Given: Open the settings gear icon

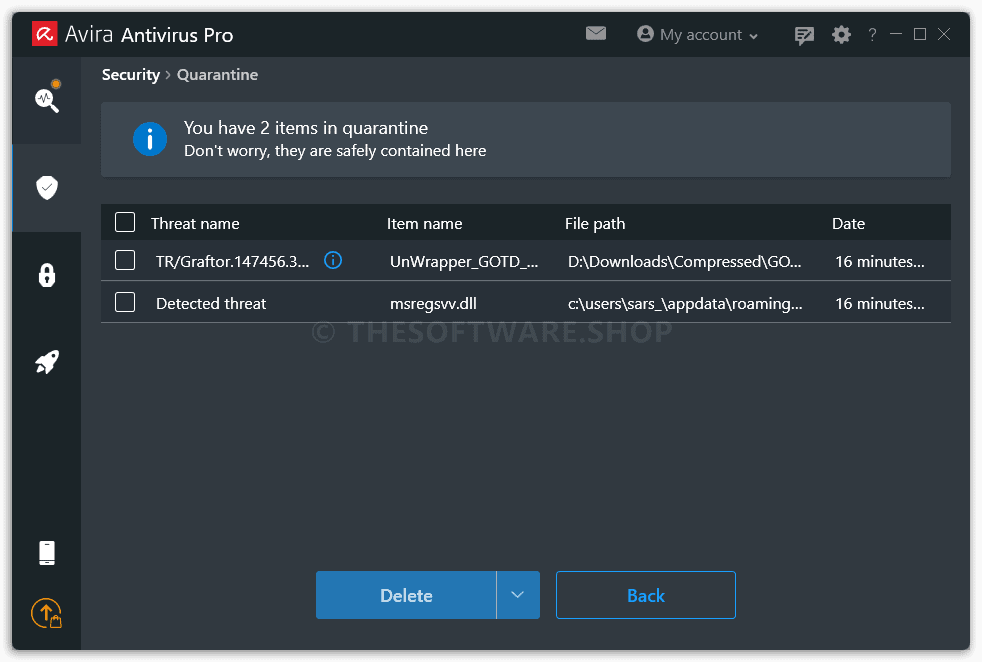Looking at the screenshot, I should tap(841, 34).
